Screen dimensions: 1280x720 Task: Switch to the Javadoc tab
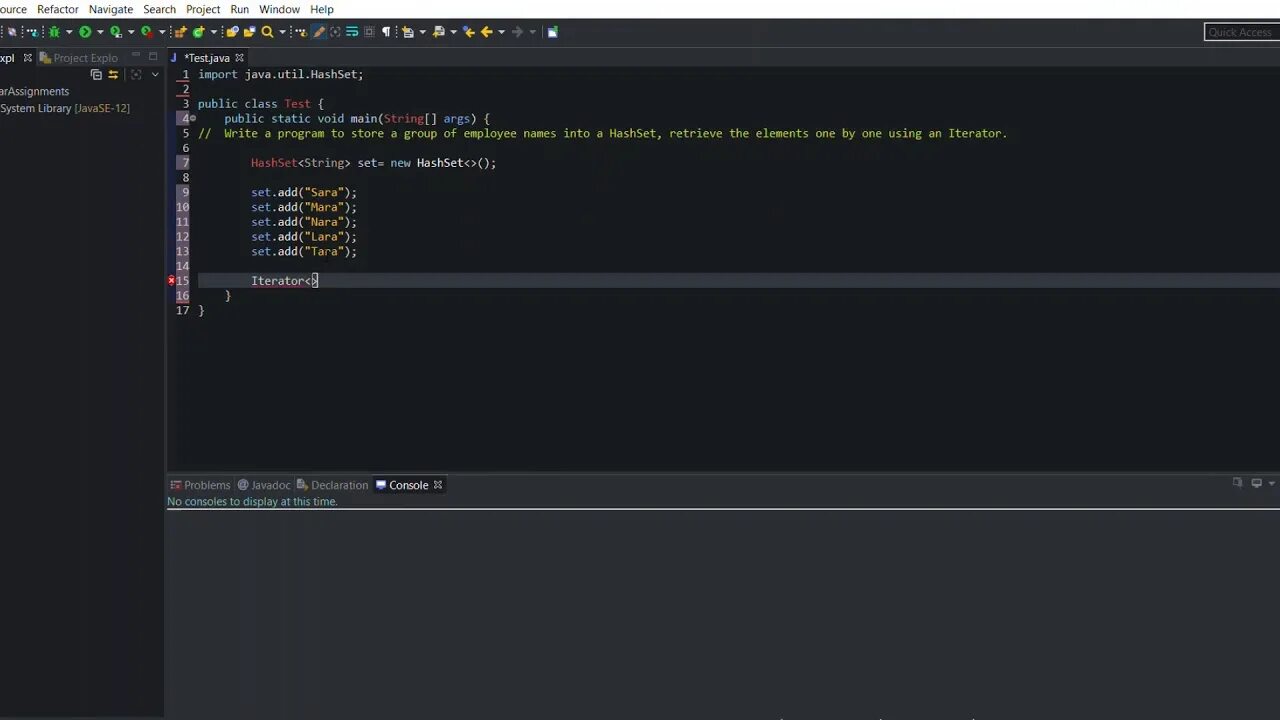point(264,485)
